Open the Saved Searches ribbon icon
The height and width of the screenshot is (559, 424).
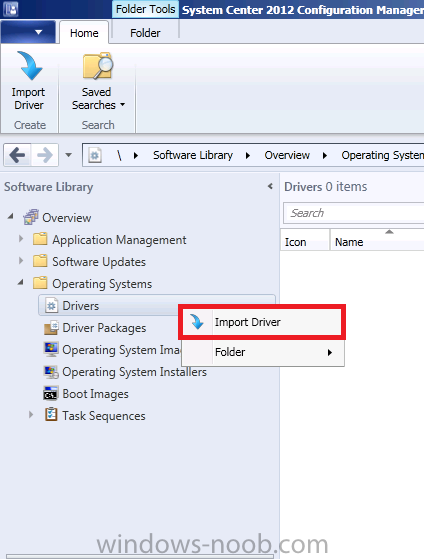click(x=98, y=65)
